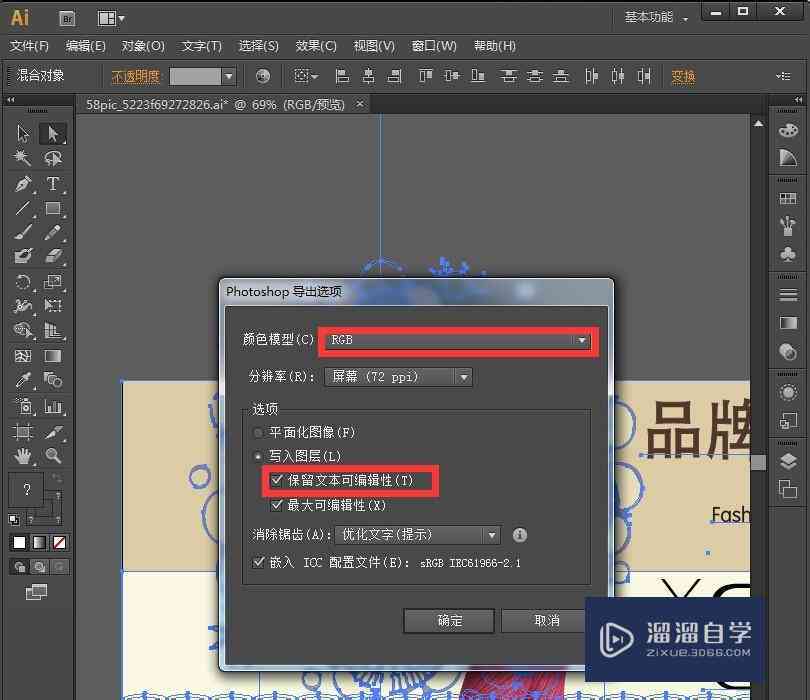This screenshot has height=700, width=810.
Task: Open the 编辑(E) menu
Action: click(85, 46)
